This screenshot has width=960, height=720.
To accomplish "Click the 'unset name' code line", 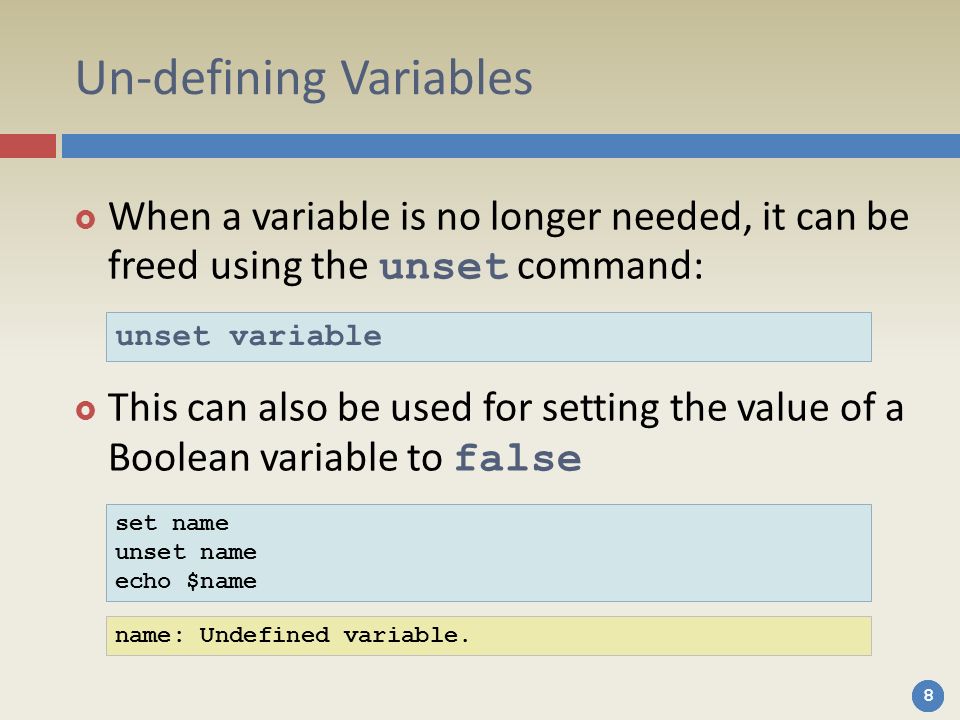I will [186, 552].
